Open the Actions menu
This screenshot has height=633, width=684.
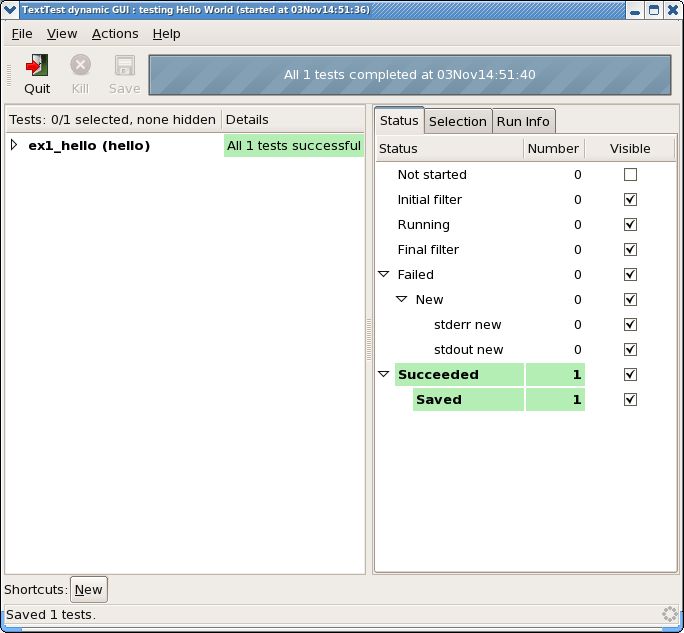tap(115, 34)
